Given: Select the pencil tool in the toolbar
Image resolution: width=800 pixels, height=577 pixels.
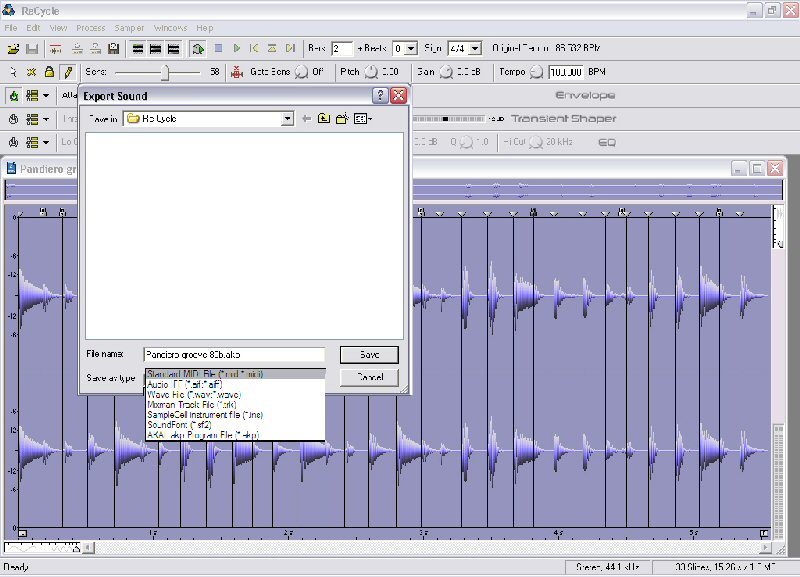Looking at the screenshot, I should point(67,72).
